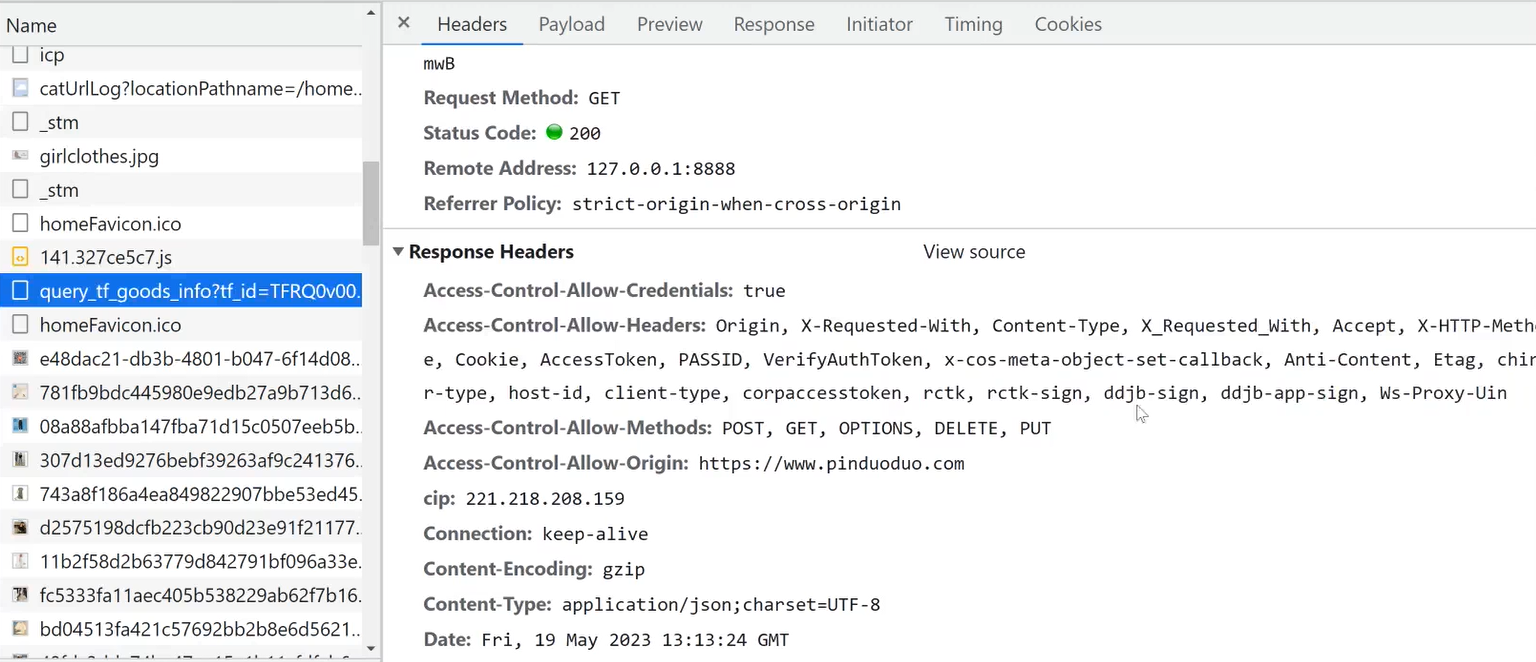The height and width of the screenshot is (662, 1536).
Task: Click the scroll-down arrow of the request list
Action: 371,649
